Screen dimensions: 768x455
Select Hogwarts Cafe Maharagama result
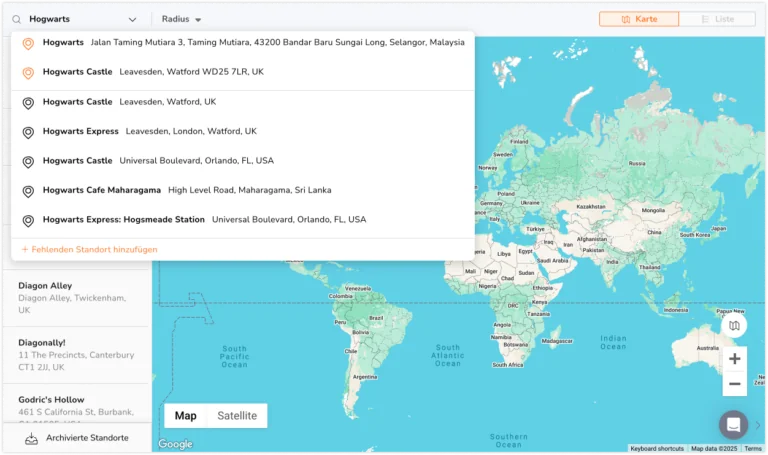point(243,190)
